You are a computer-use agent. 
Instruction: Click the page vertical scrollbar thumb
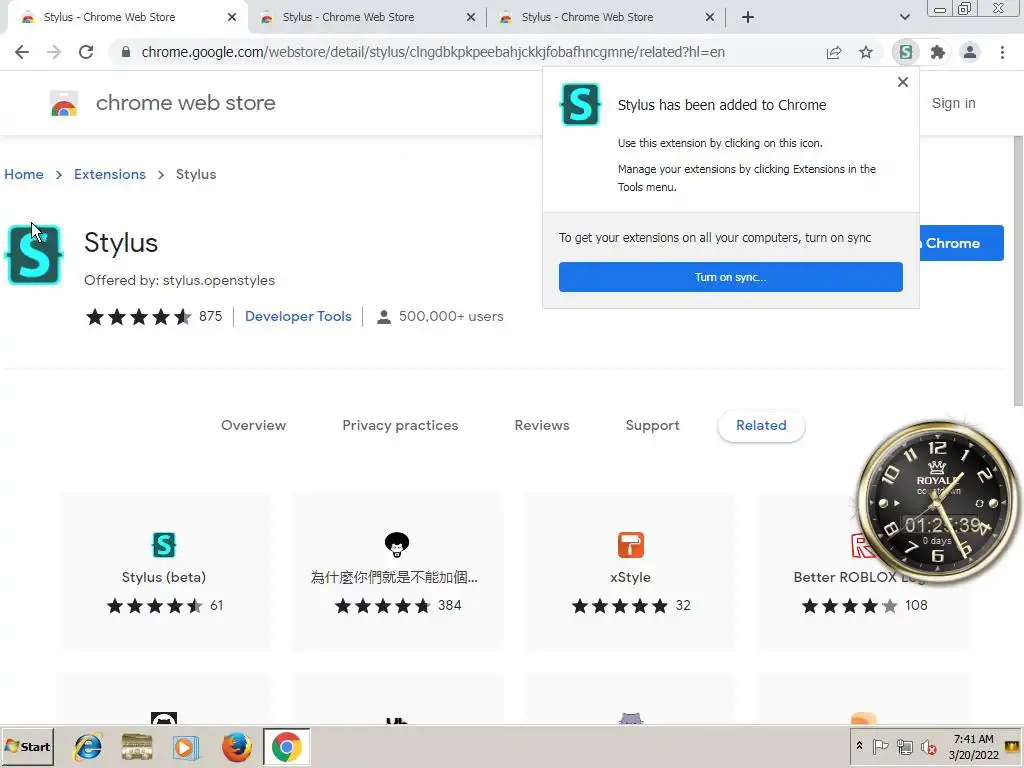tap(1017, 271)
